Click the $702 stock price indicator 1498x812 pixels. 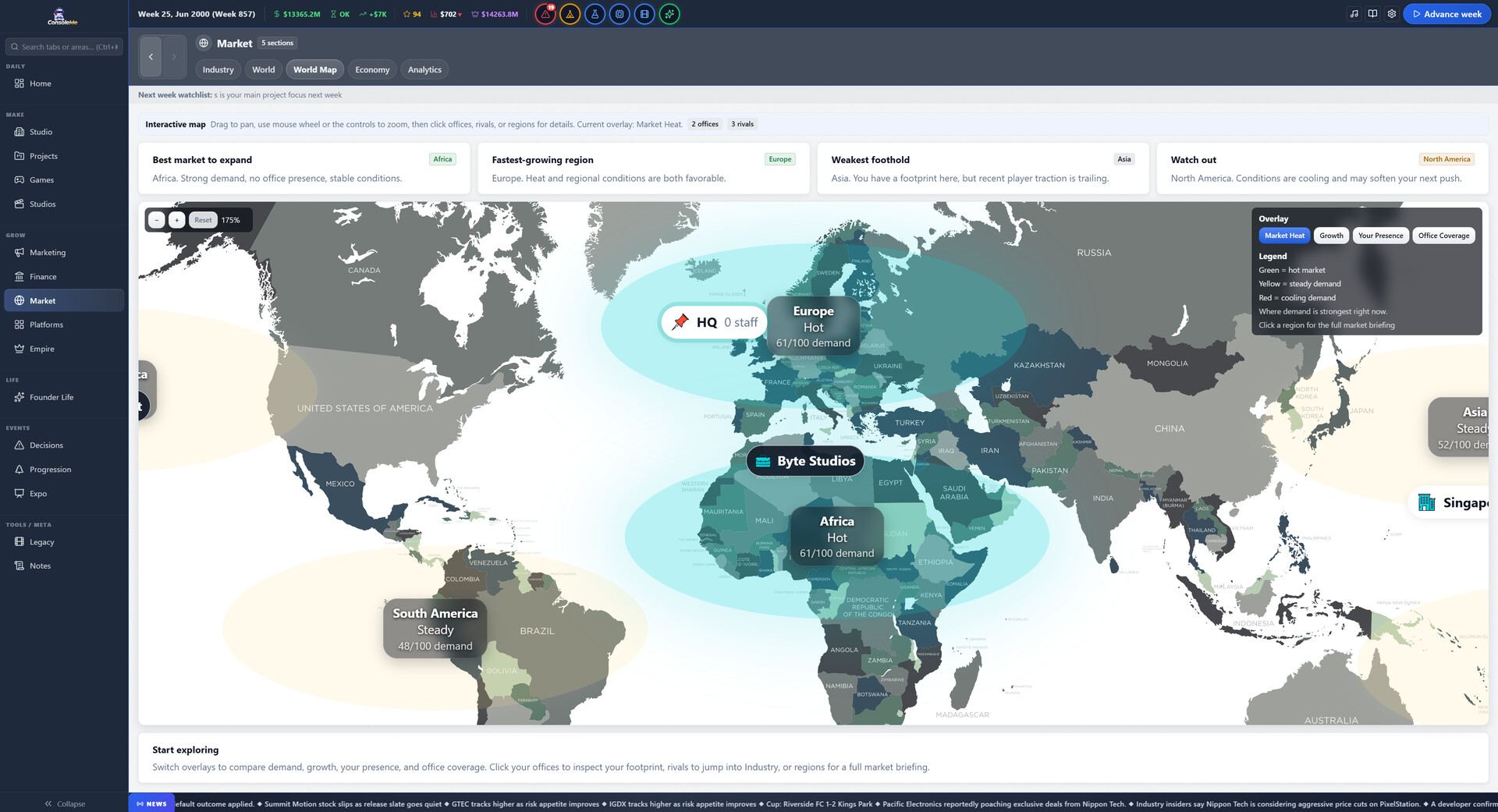445,14
